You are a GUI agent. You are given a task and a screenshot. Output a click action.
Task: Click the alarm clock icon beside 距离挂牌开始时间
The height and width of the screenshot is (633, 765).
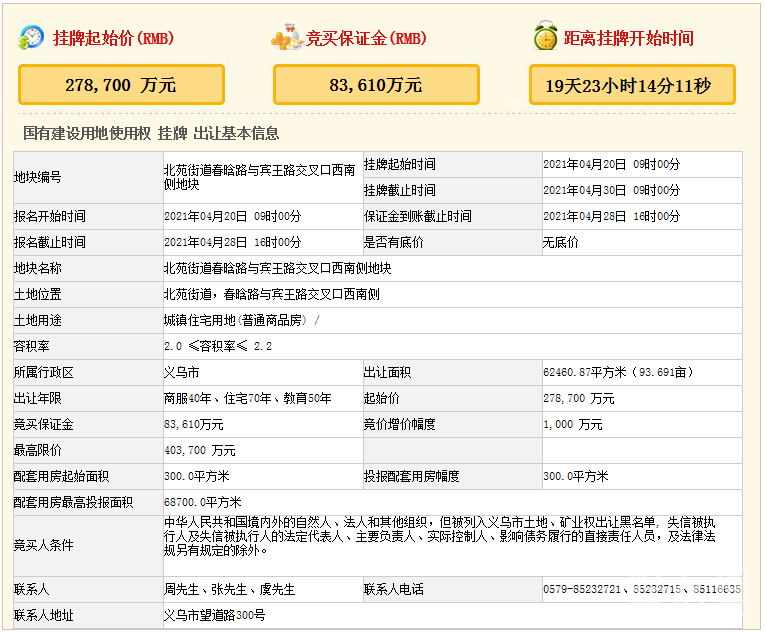[545, 38]
